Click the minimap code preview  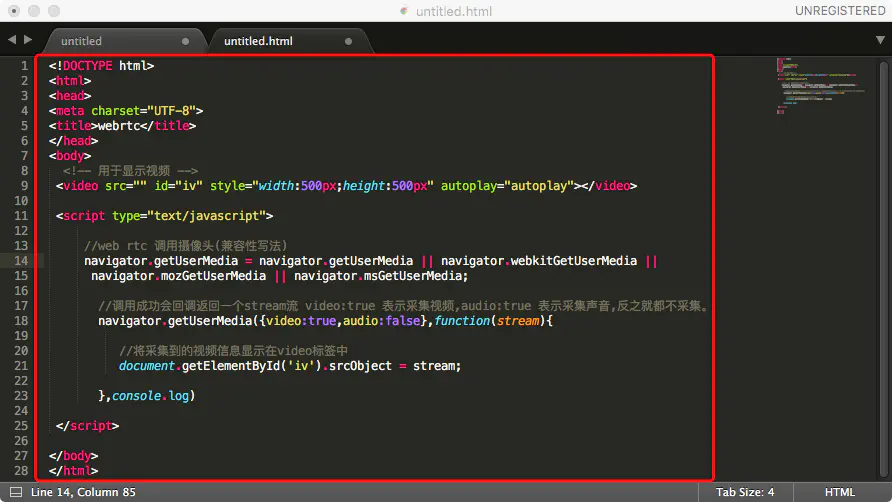pyautogui.click(x=820, y=85)
